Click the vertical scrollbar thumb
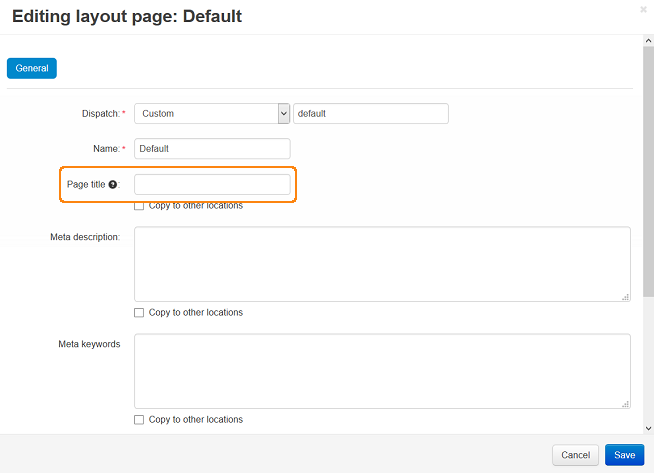654x473 pixels. pyautogui.click(x=648, y=171)
